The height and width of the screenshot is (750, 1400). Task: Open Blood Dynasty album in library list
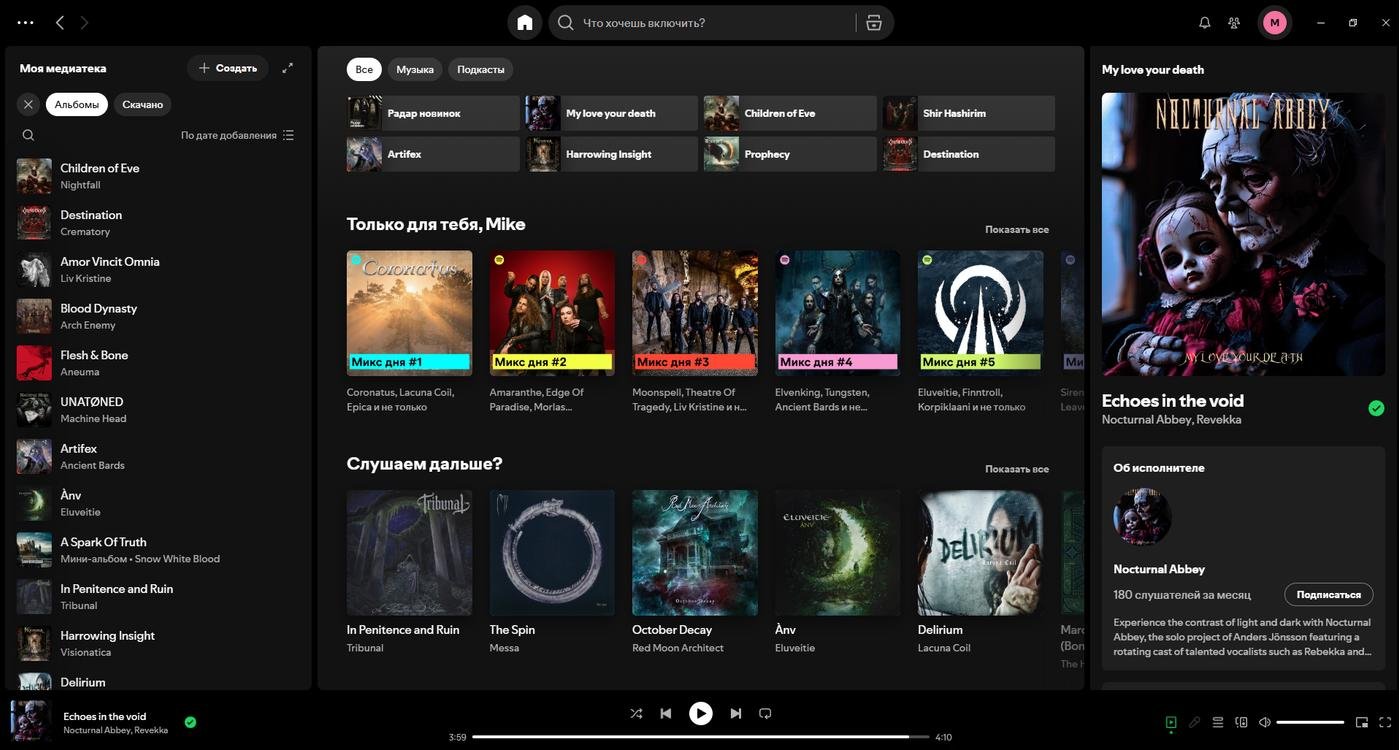pos(160,316)
